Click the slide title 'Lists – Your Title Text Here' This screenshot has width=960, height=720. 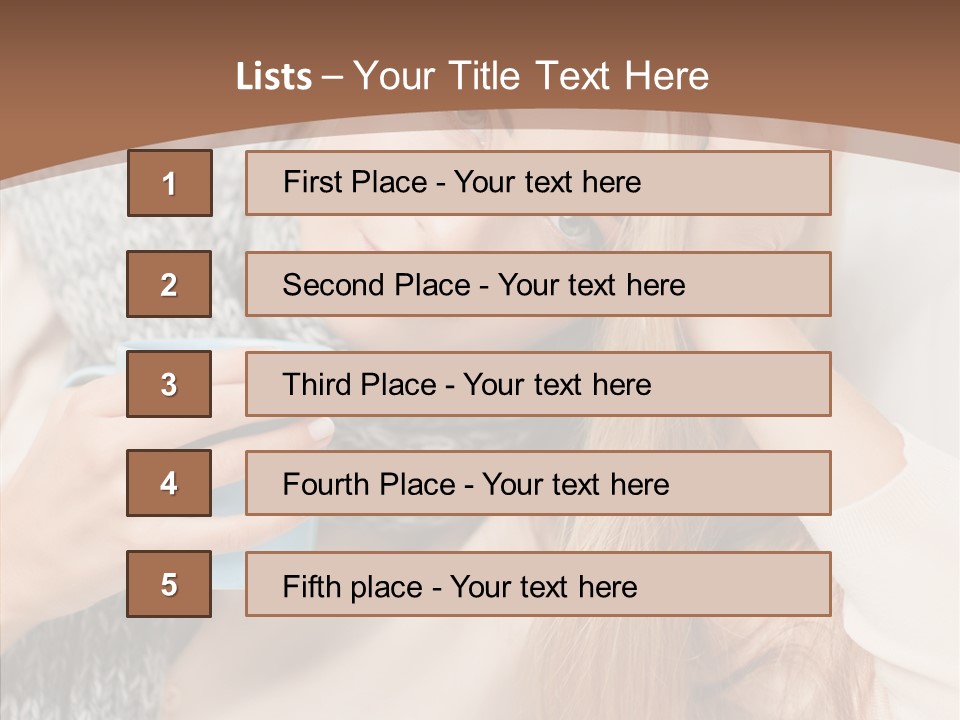(472, 76)
